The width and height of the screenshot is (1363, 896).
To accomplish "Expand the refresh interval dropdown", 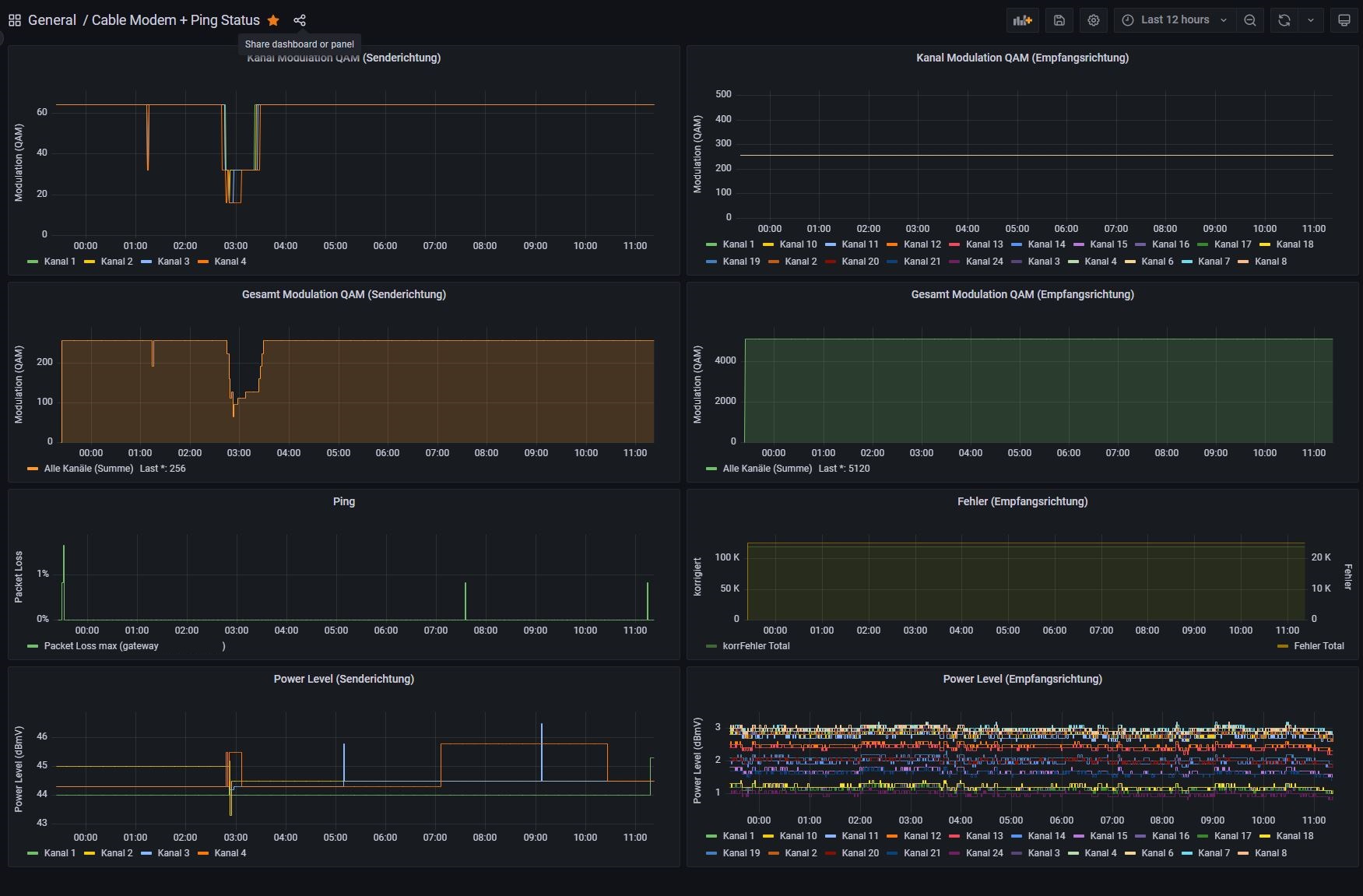I will click(x=1311, y=20).
